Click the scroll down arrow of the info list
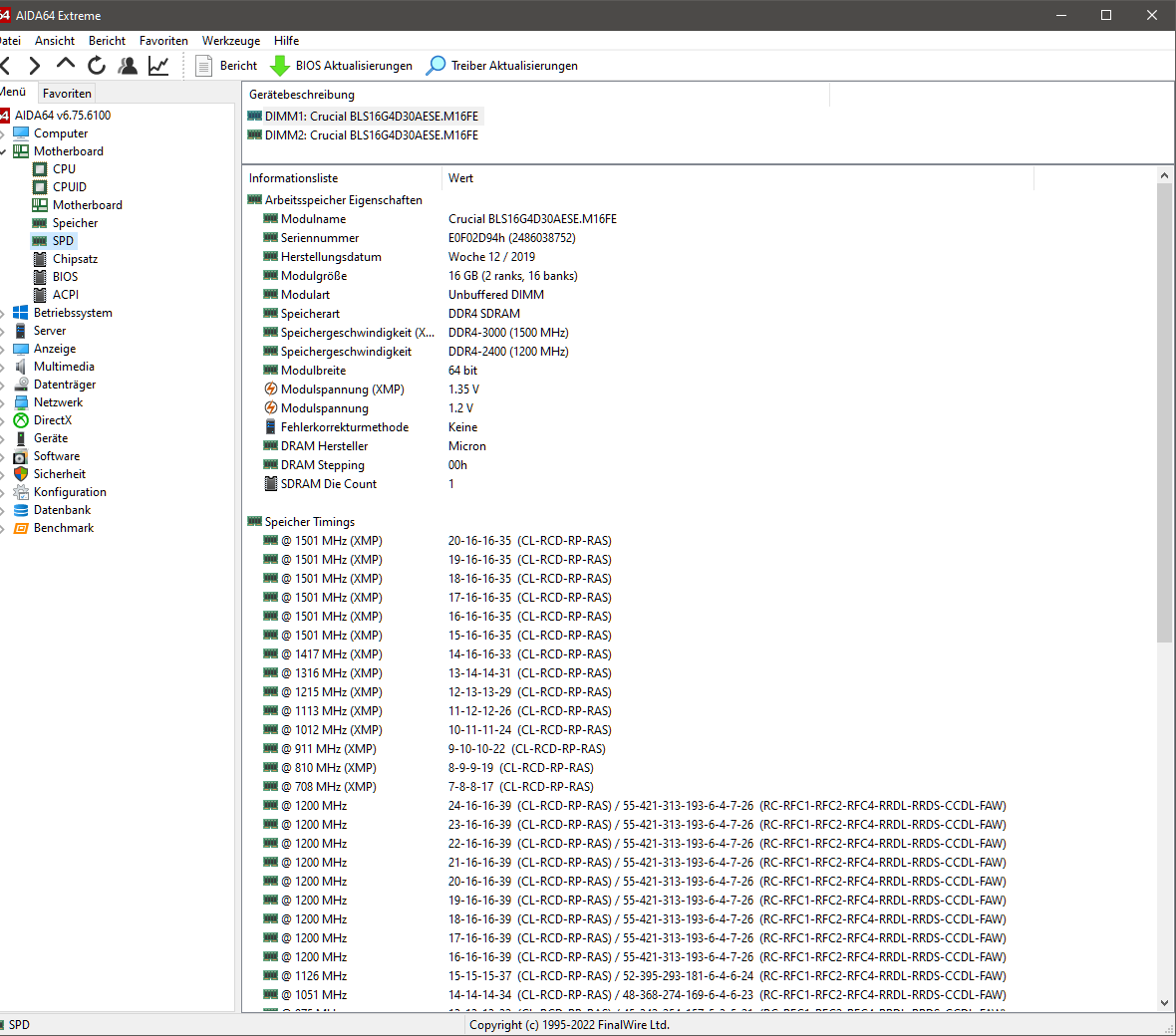 [1164, 1003]
